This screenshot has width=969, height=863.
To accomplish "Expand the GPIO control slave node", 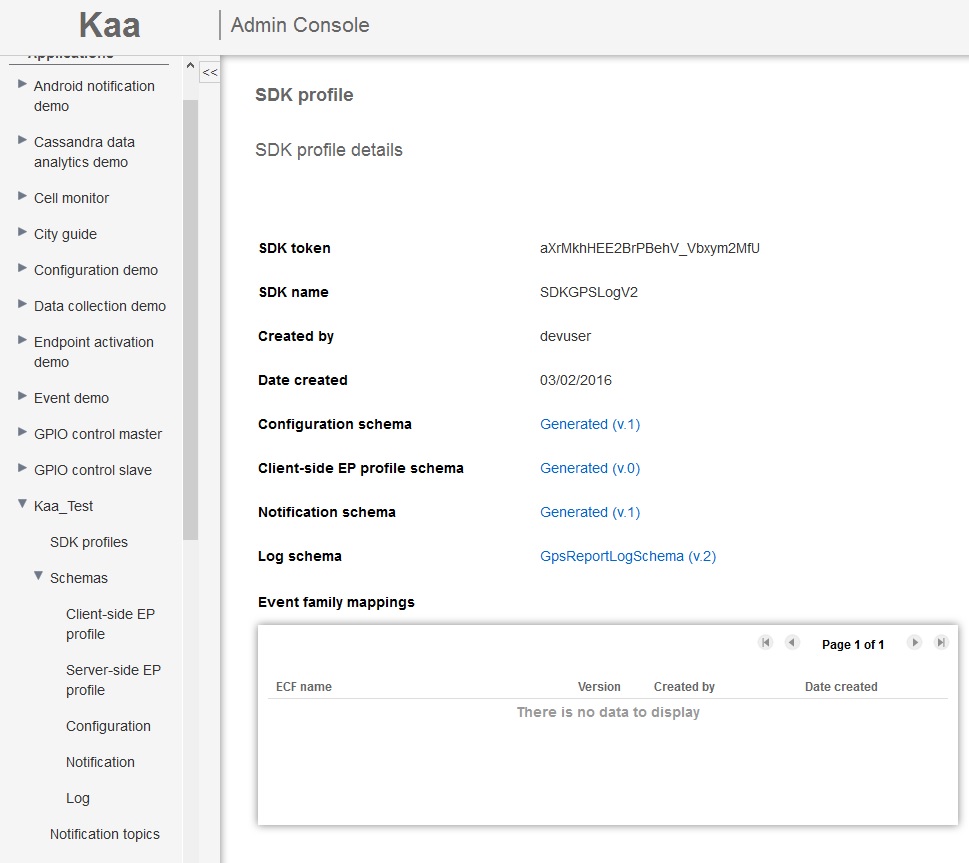I will [22, 468].
